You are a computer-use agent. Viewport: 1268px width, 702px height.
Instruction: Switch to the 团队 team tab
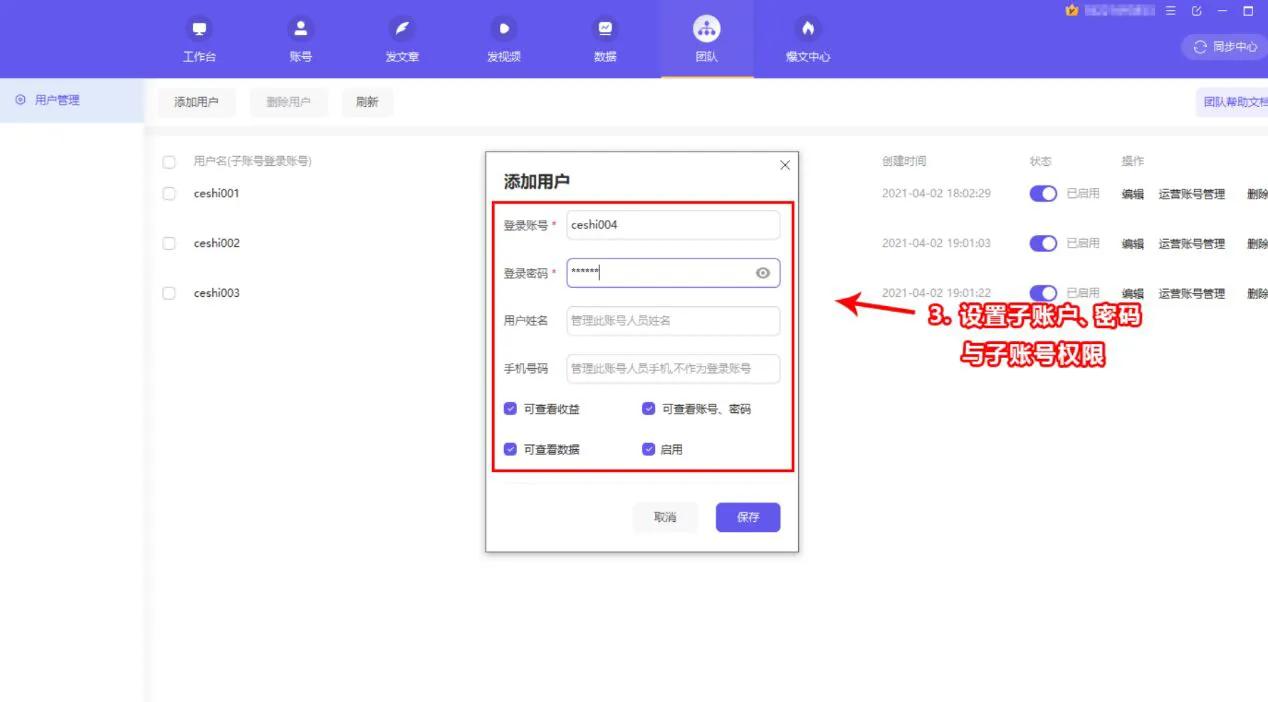click(x=706, y=38)
